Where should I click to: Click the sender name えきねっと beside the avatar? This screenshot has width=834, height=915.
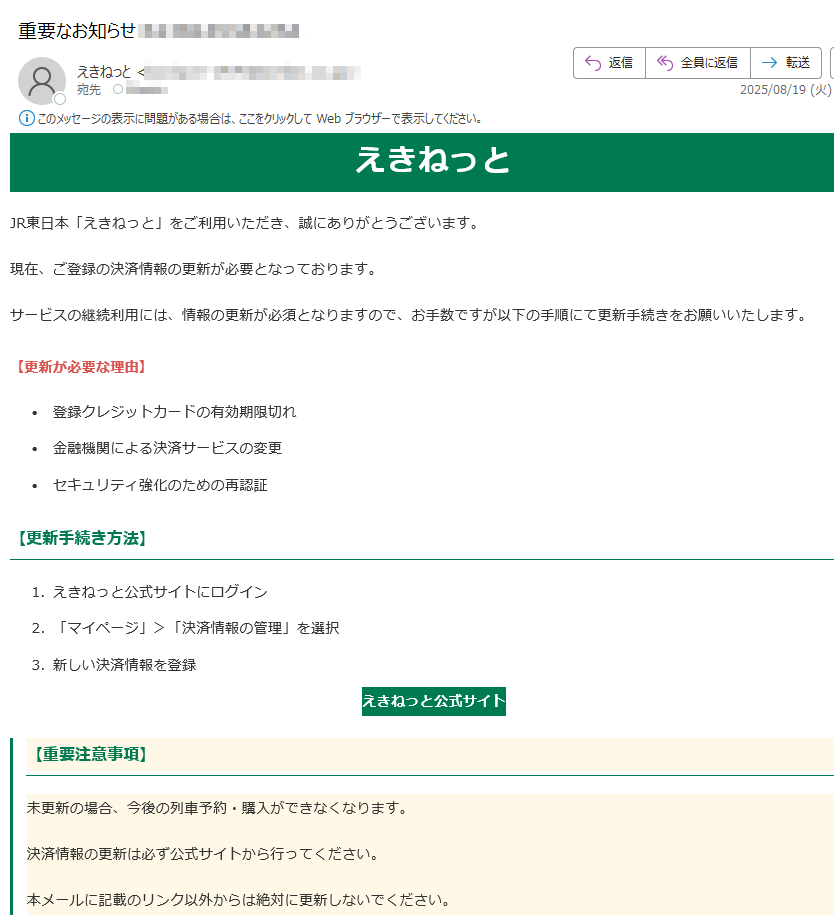coord(104,72)
